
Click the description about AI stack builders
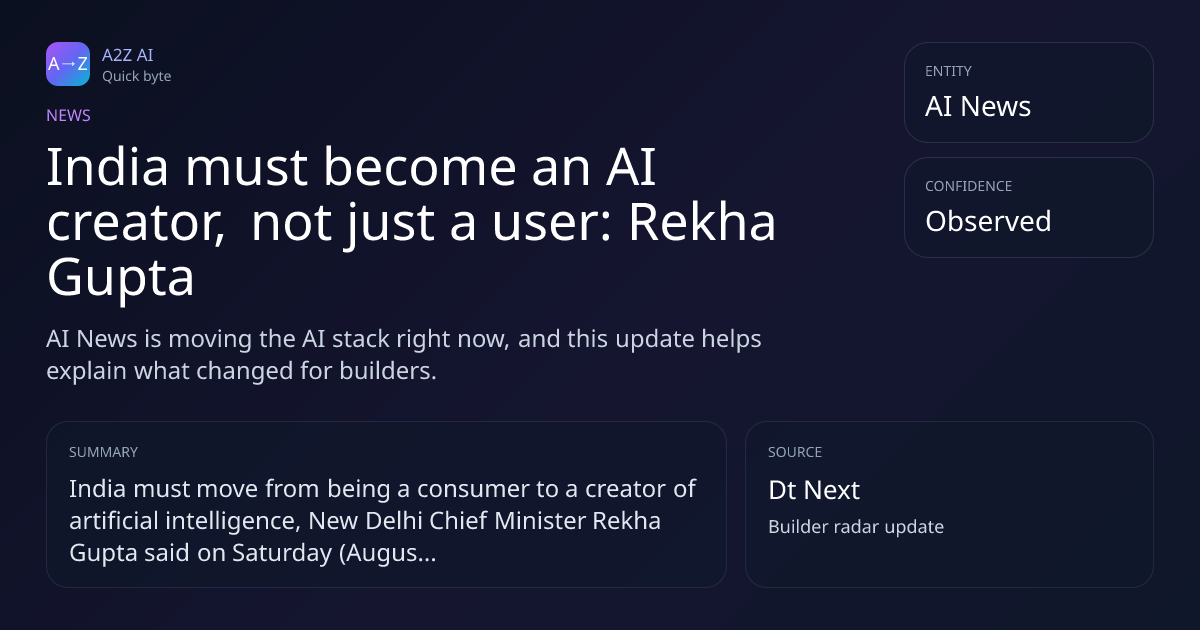point(404,354)
